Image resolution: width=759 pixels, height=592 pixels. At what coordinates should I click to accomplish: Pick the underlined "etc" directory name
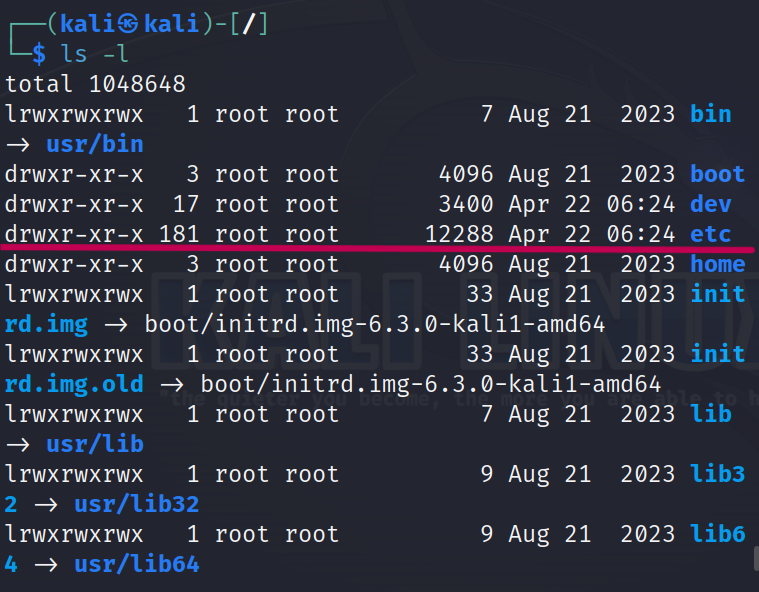tap(710, 234)
